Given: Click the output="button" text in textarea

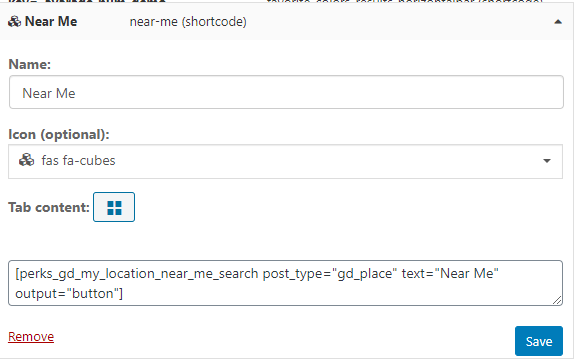Looking at the screenshot, I should [69, 293].
